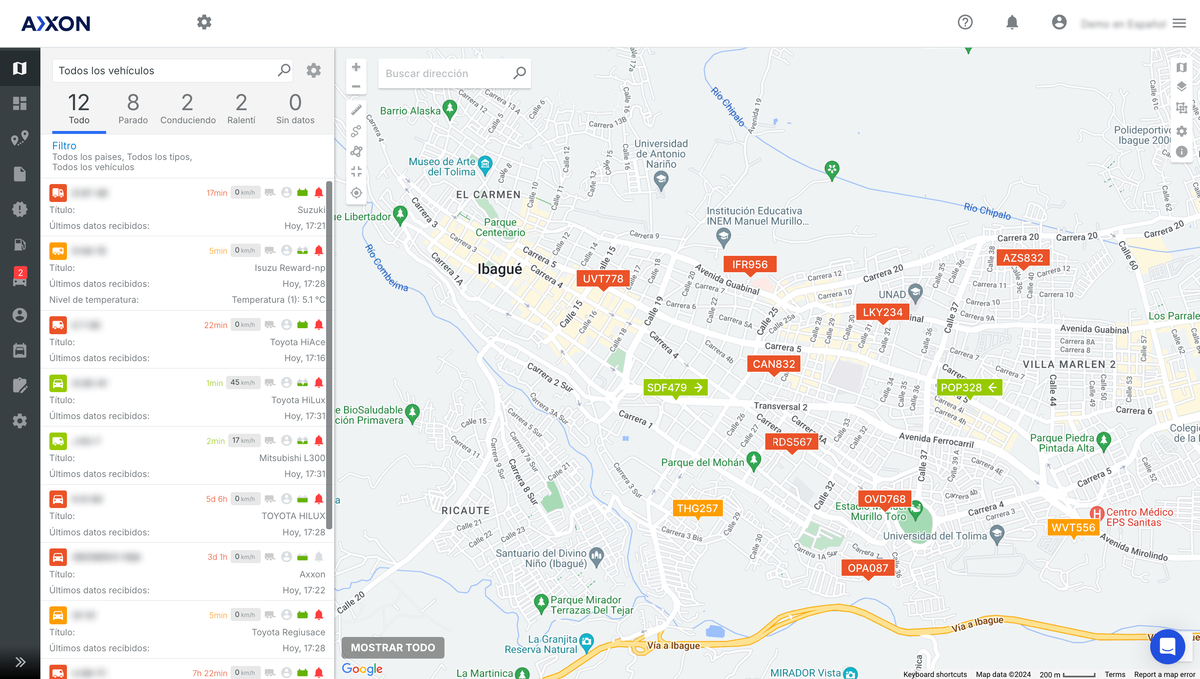Viewport: 1200px width, 679px height.
Task: Open the geofence grouping icon in right toolbar
Action: coord(1181,109)
